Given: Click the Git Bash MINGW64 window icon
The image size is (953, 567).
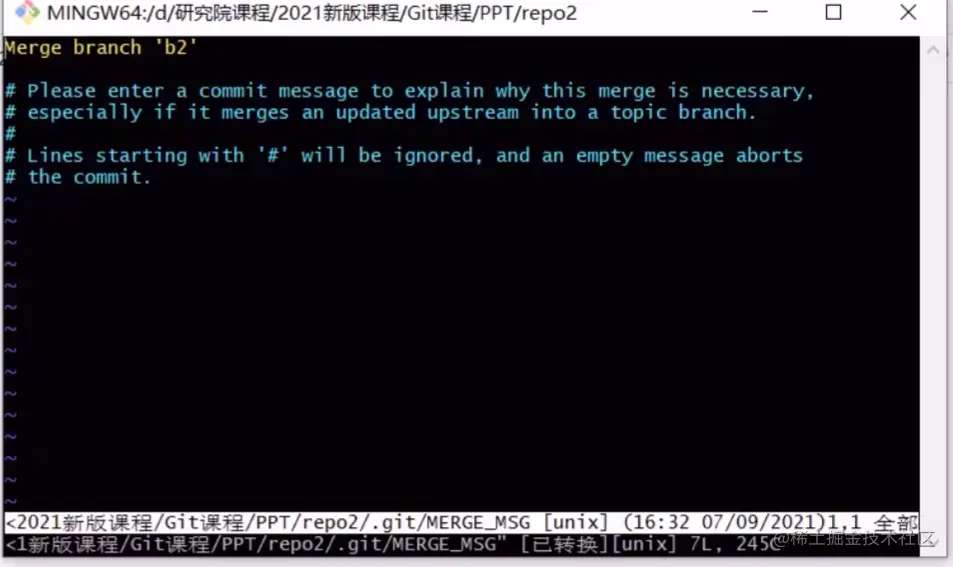Looking at the screenshot, I should 27,12.
